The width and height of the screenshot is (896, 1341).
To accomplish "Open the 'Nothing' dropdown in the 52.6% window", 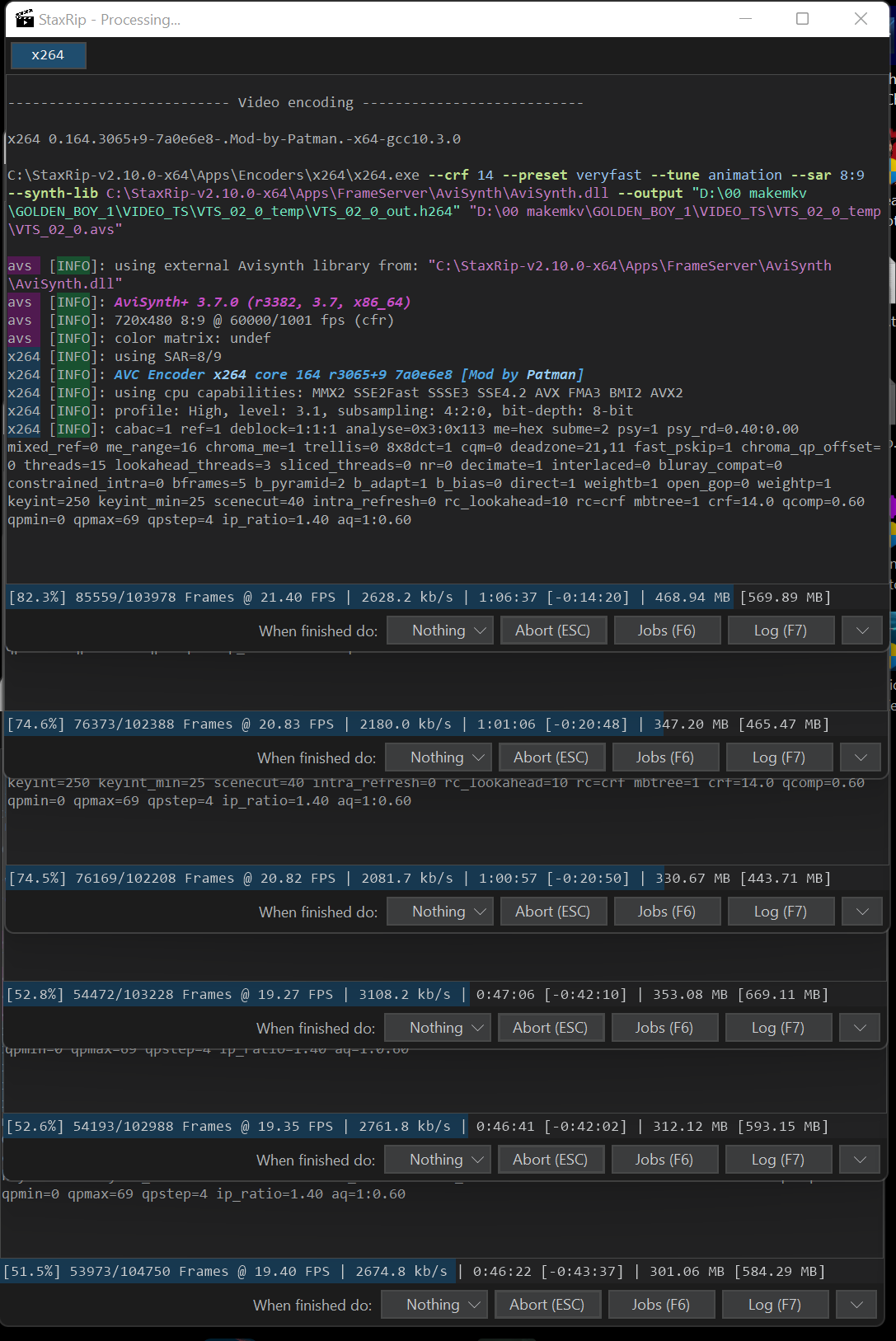I will tap(438, 1160).
